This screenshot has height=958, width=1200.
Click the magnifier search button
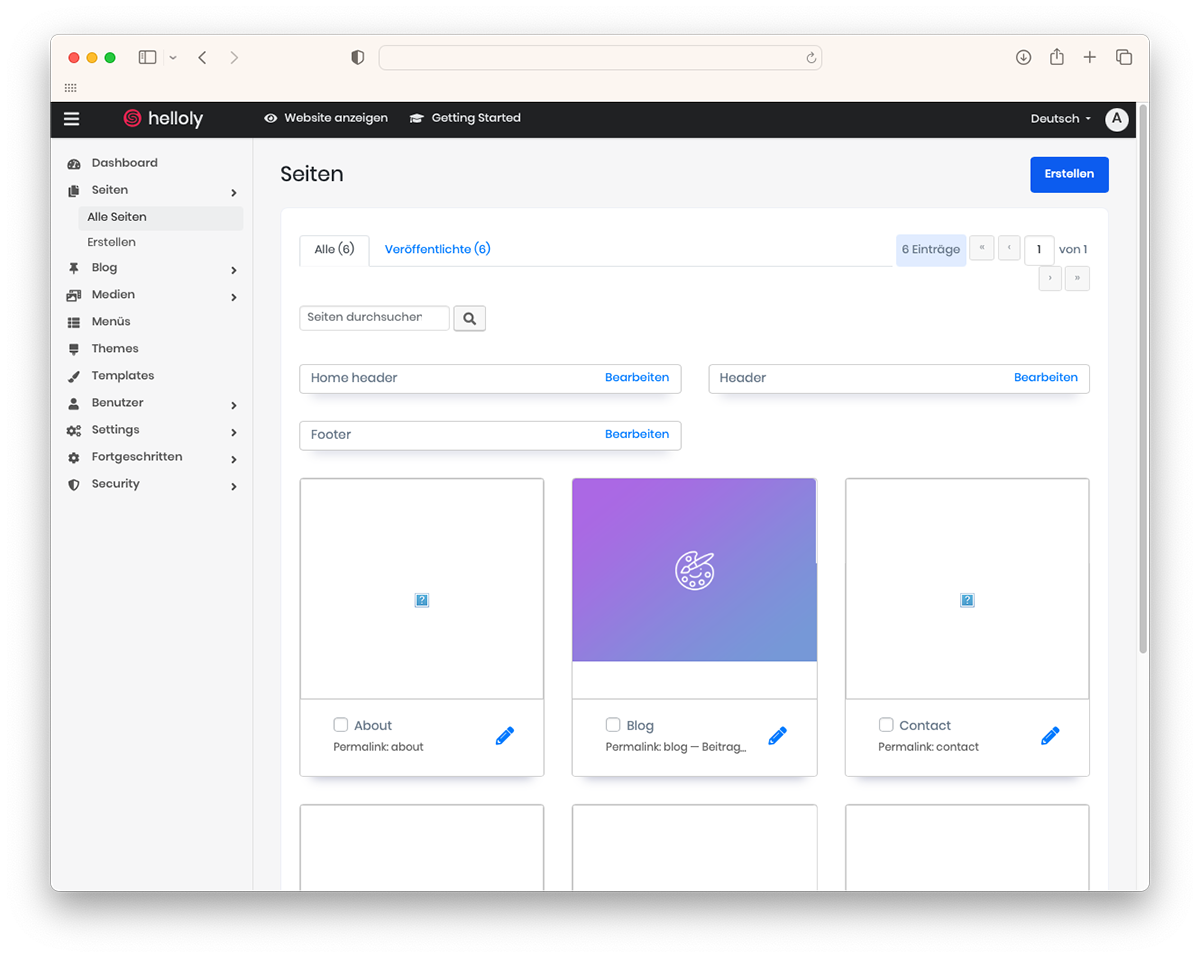470,319
